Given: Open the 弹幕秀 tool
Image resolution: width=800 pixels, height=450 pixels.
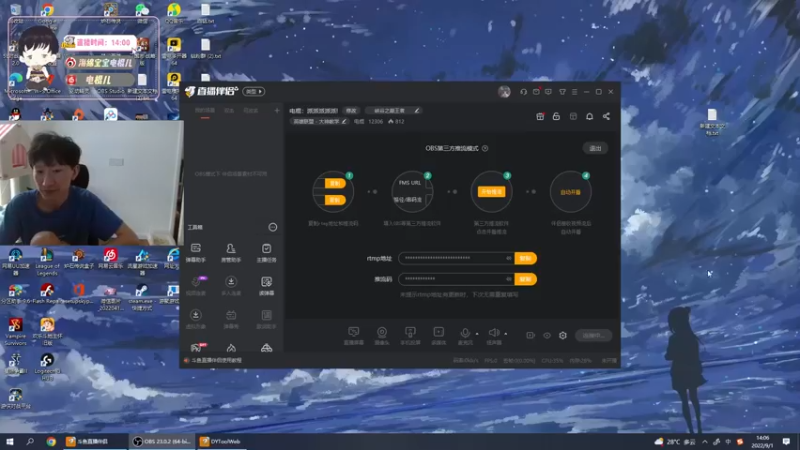Looking at the screenshot, I should point(231,319).
